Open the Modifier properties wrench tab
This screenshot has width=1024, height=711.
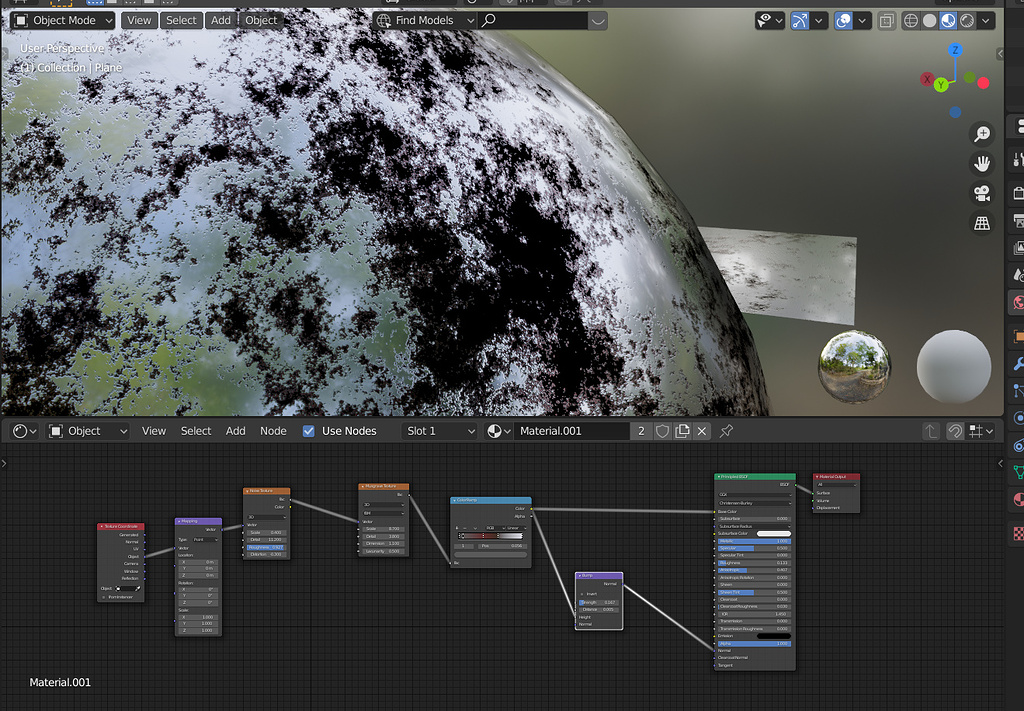[1017, 364]
